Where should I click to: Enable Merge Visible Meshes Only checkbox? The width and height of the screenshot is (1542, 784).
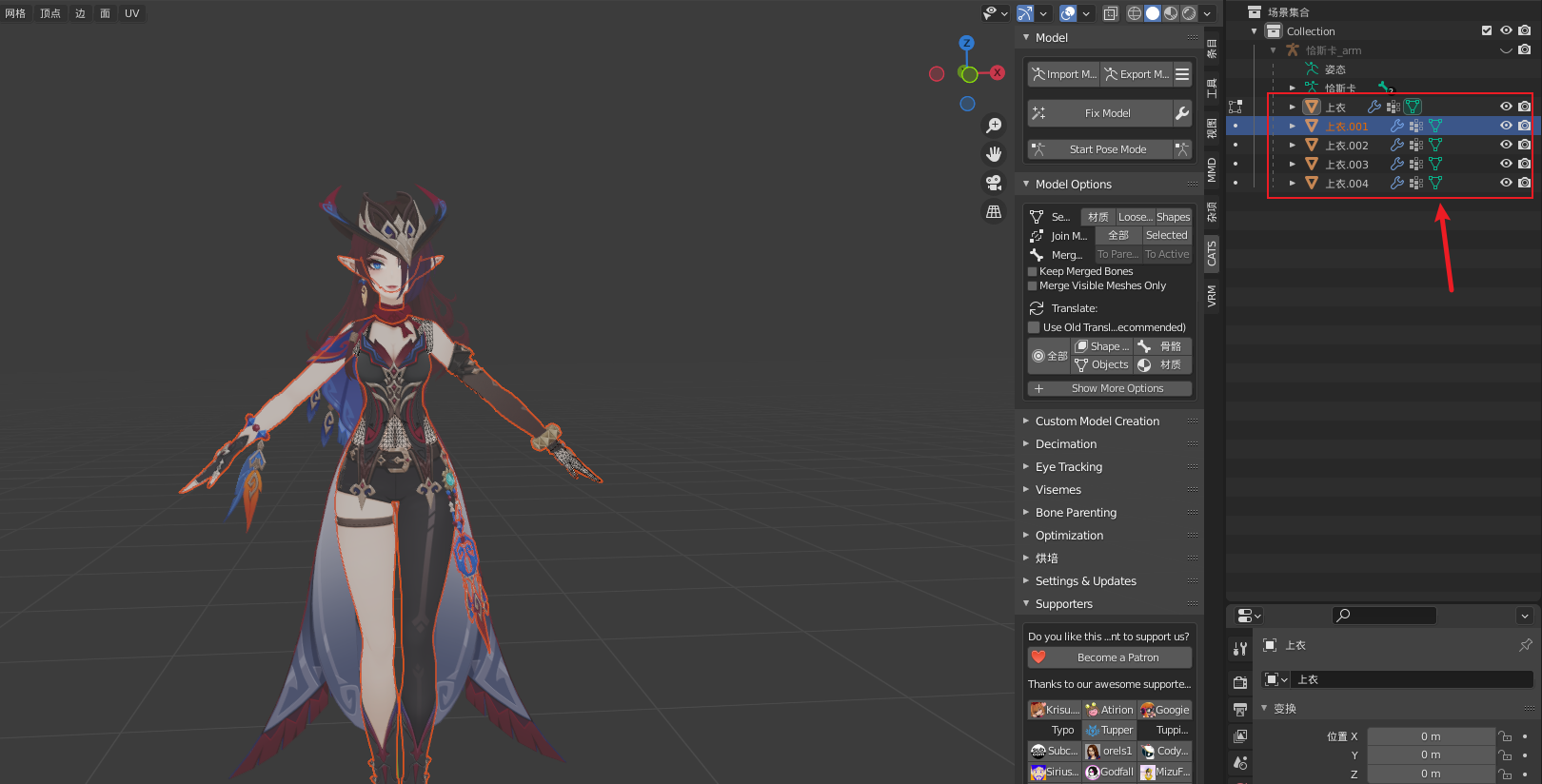pyautogui.click(x=1032, y=285)
